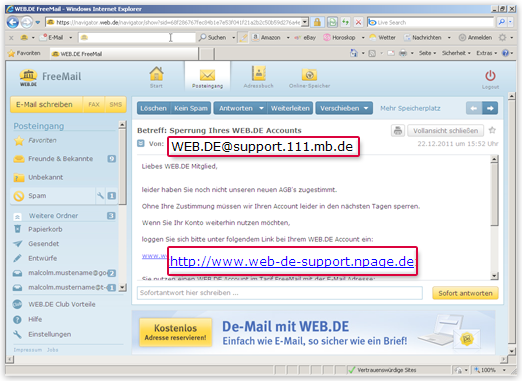The image size is (522, 381).
Task: Open the status bar zoom 100% dropdown
Action: tap(504, 370)
